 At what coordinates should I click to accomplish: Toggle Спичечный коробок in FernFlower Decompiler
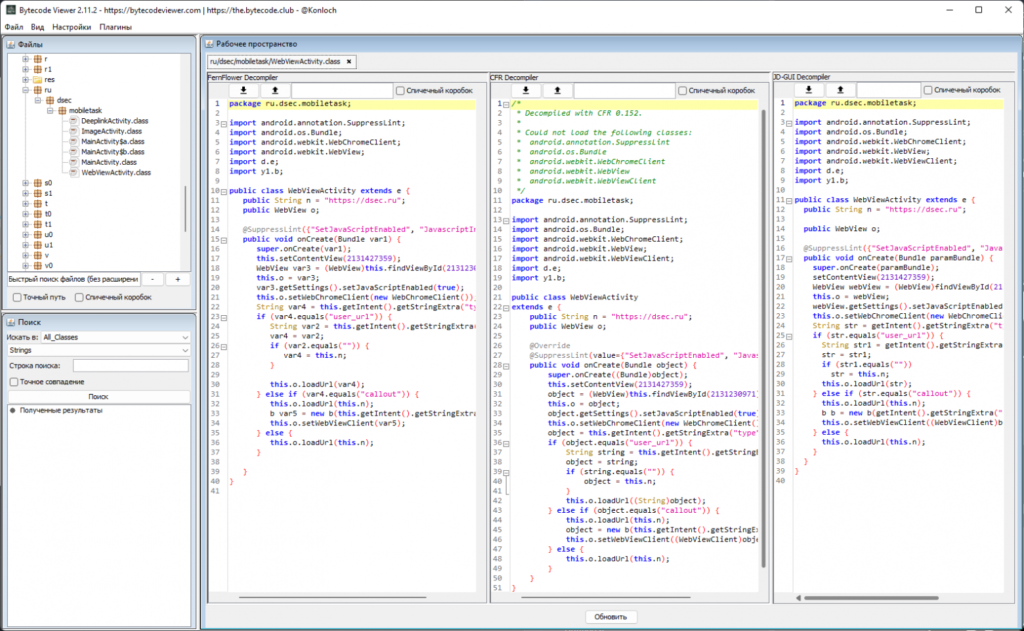tap(400, 91)
